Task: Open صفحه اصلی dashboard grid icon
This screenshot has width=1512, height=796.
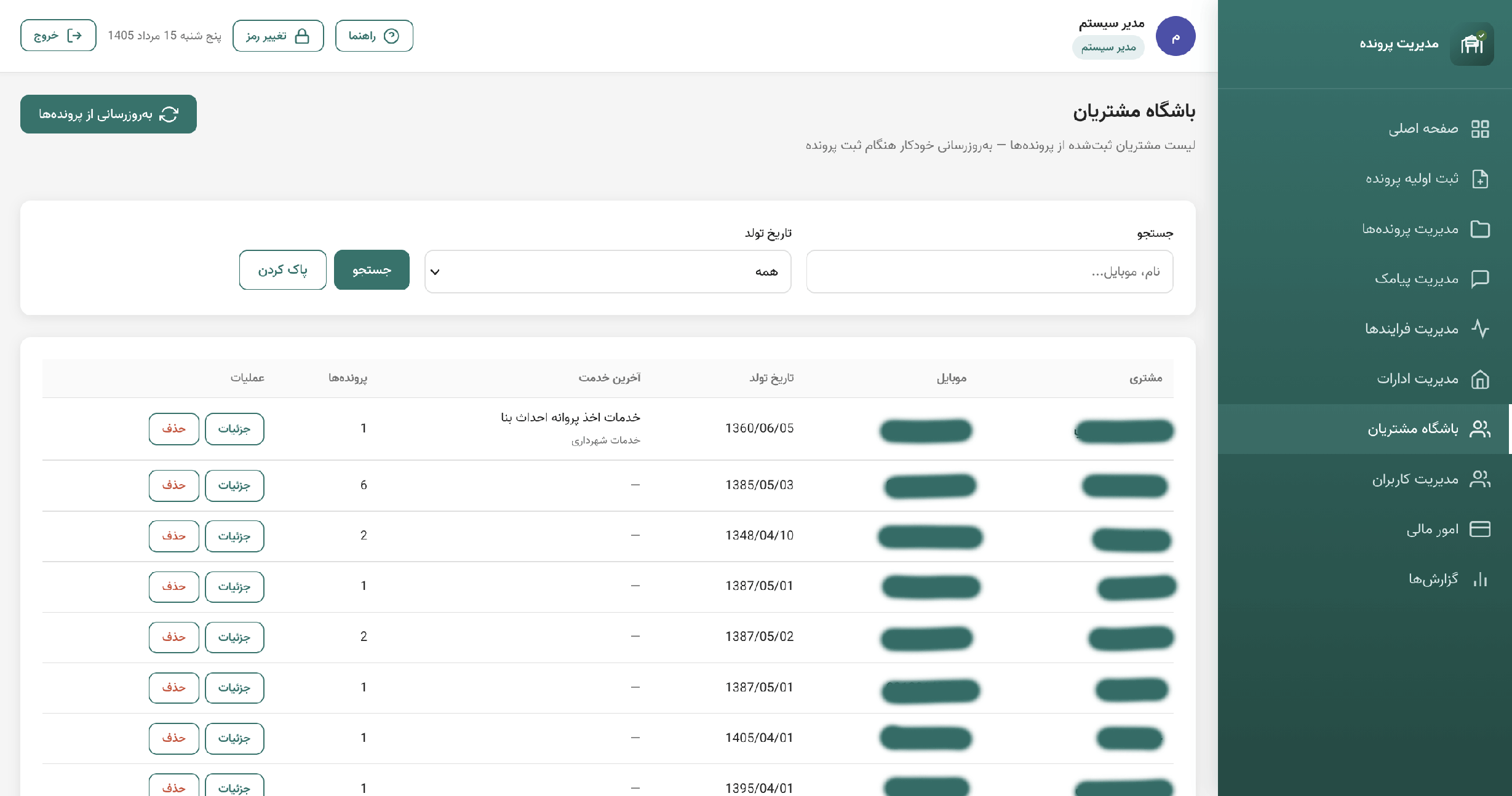Action: [x=1480, y=129]
